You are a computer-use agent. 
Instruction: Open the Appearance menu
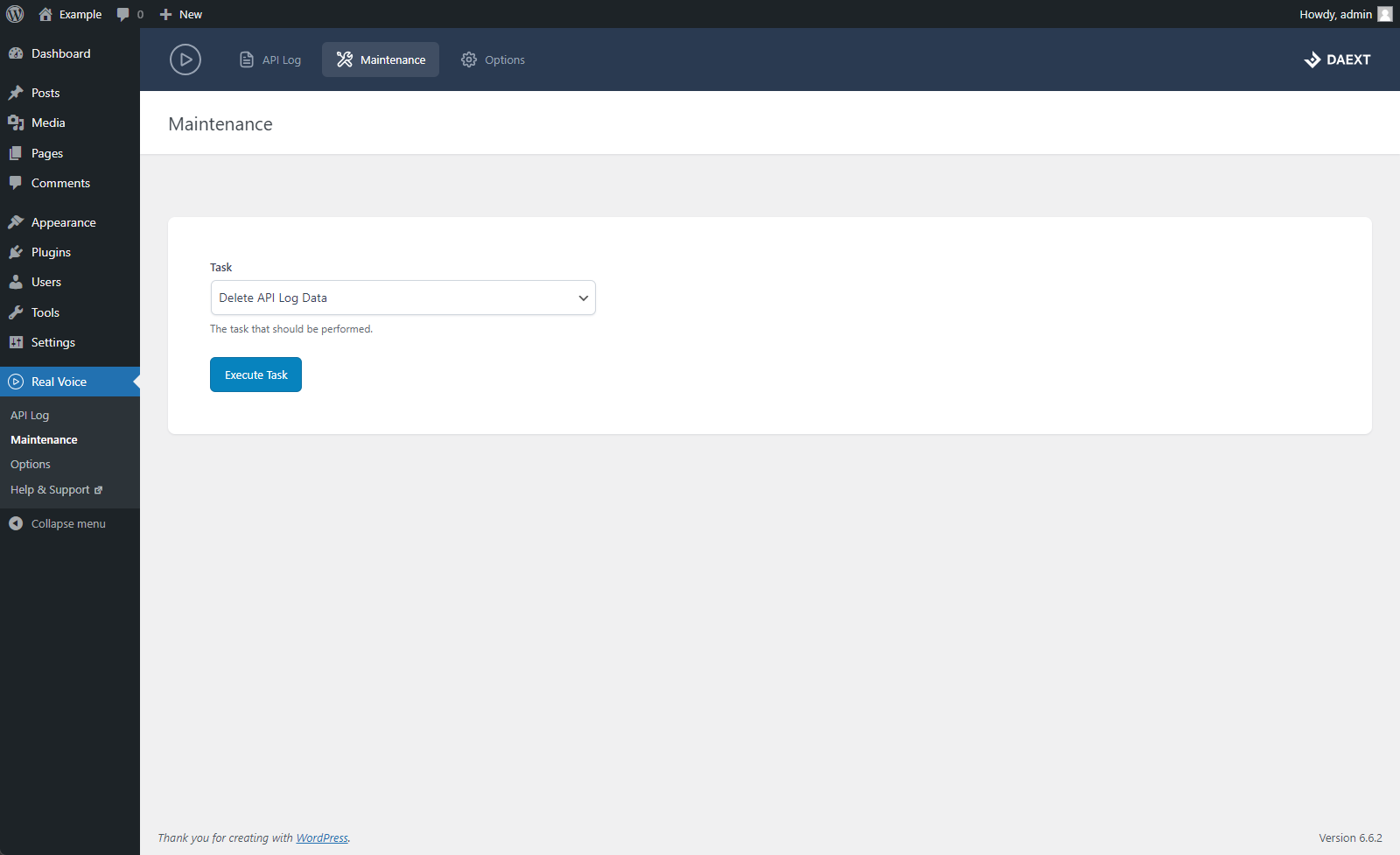[x=70, y=222]
